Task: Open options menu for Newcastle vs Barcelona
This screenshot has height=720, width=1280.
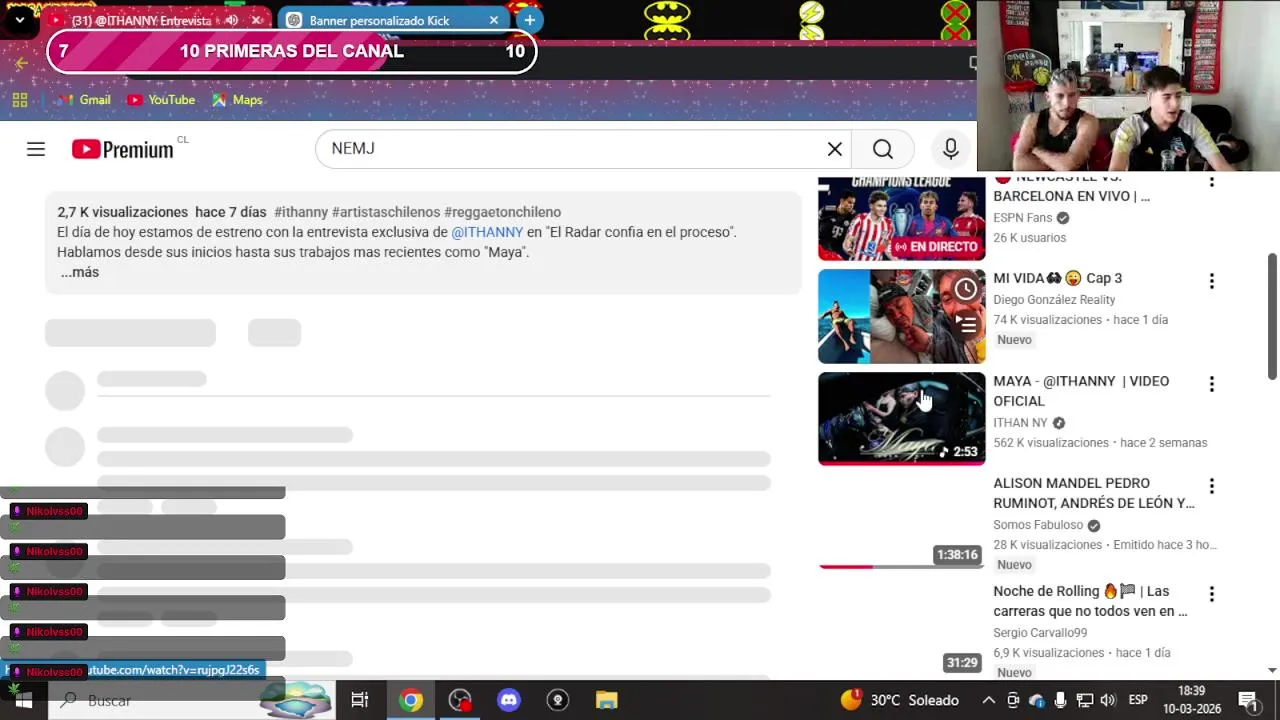Action: point(1211,181)
